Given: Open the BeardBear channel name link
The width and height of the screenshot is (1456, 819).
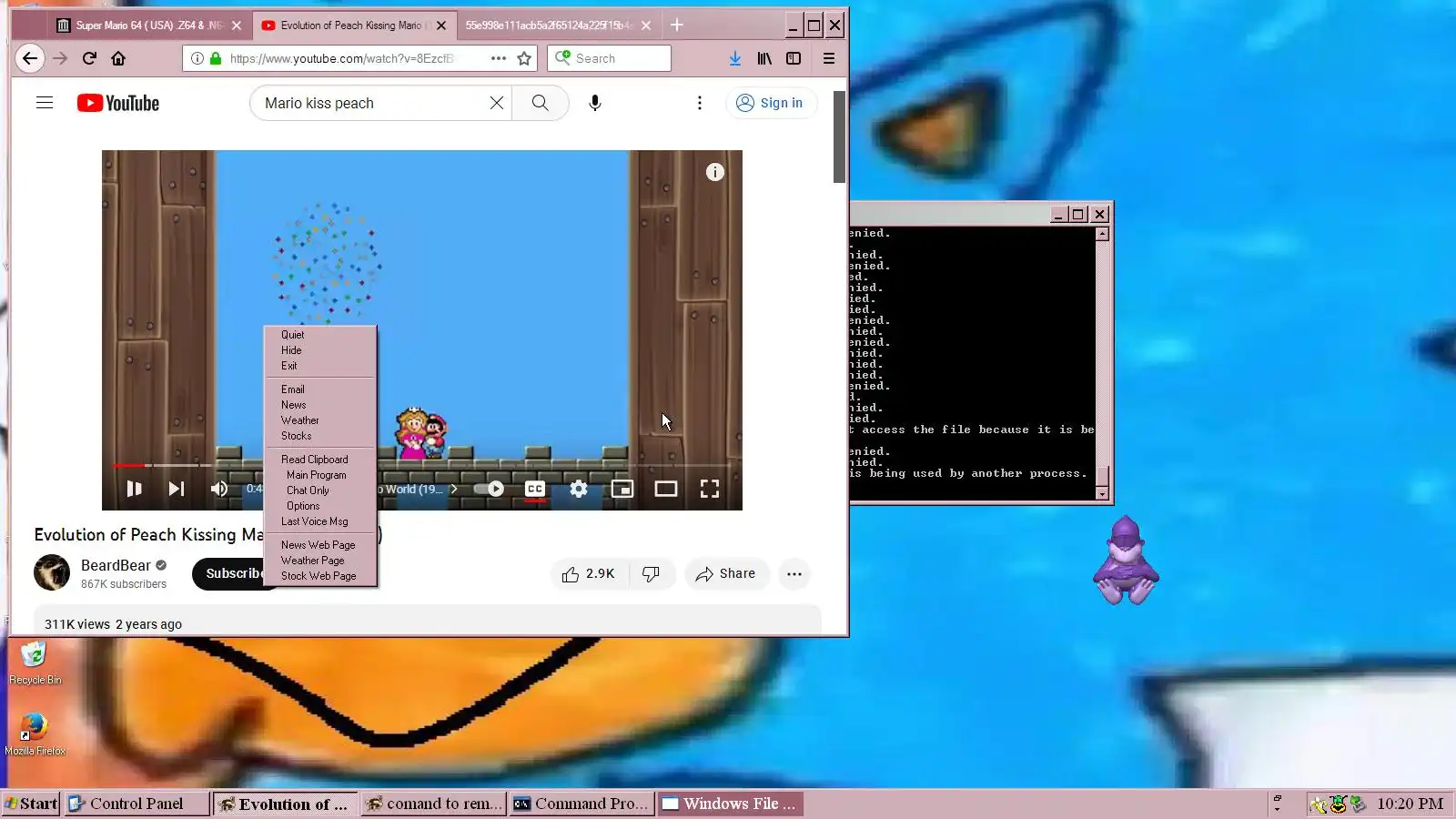Looking at the screenshot, I should [116, 565].
